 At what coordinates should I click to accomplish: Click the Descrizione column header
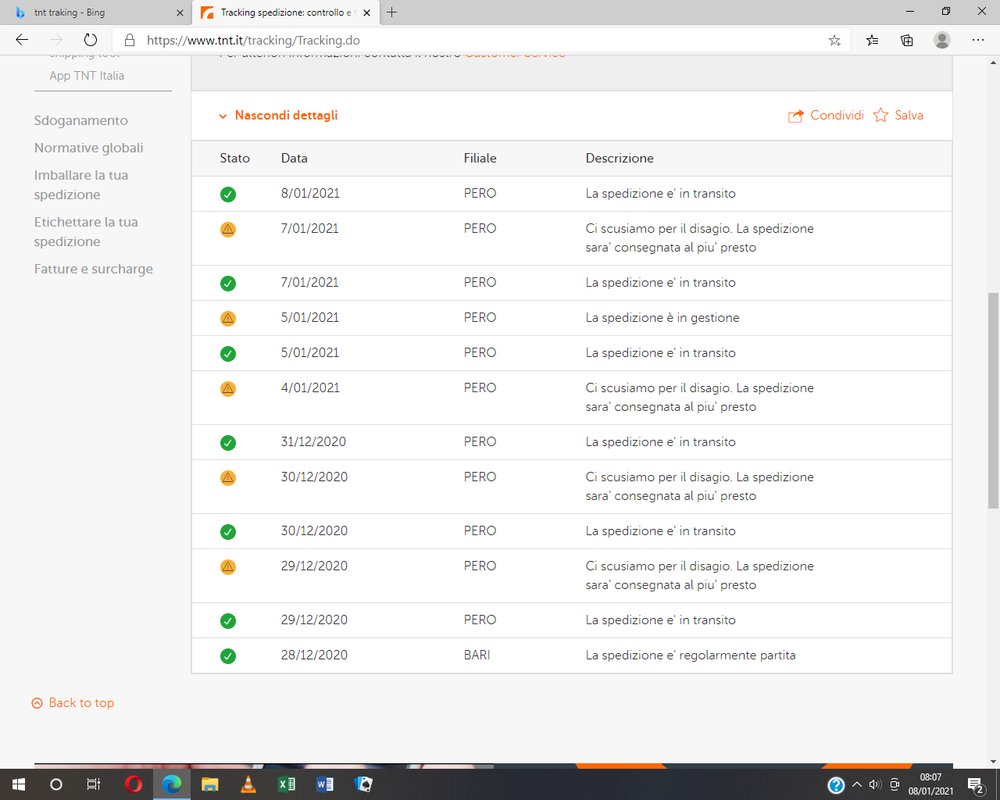tap(619, 158)
